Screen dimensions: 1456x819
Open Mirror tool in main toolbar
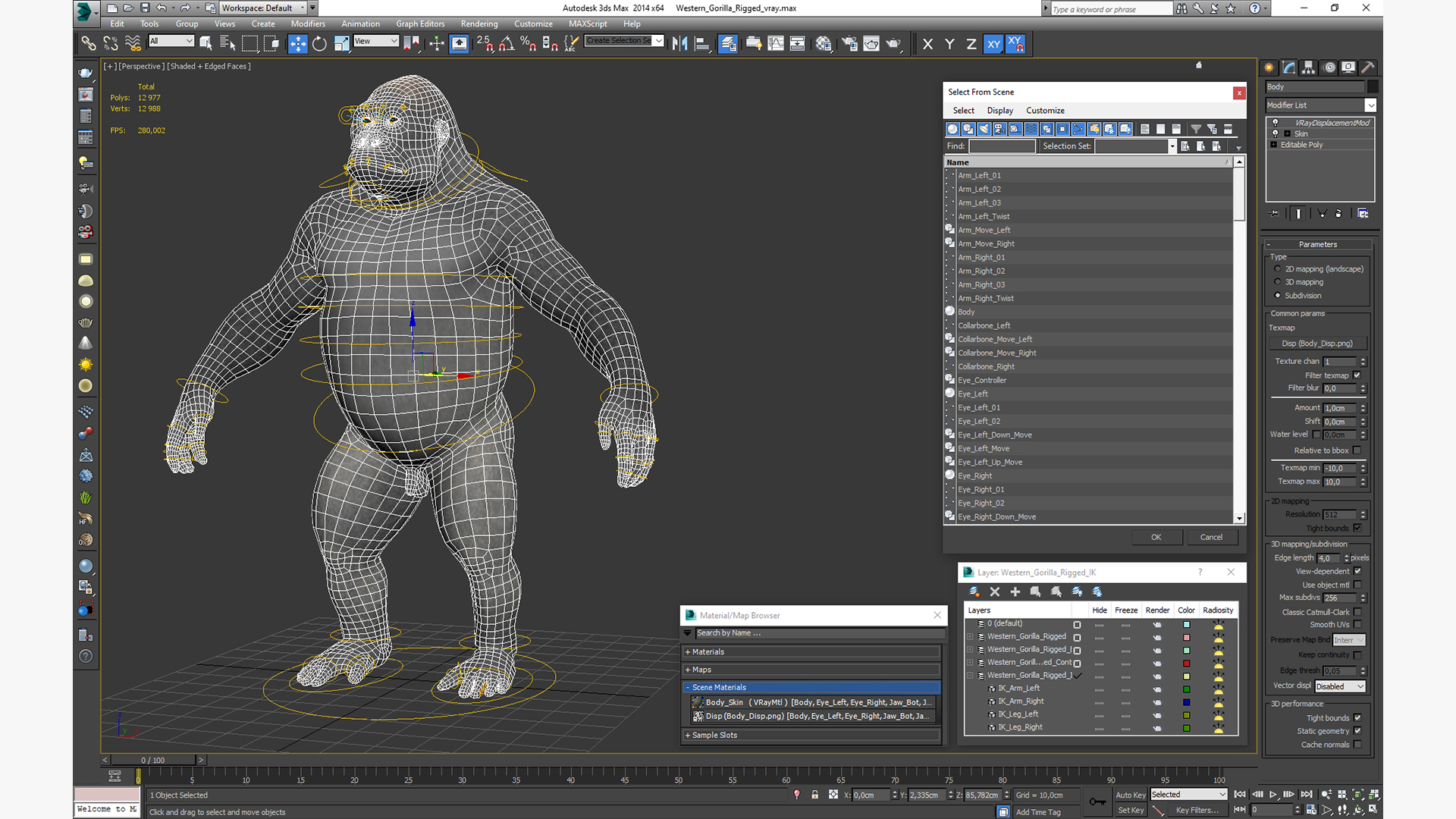(679, 44)
